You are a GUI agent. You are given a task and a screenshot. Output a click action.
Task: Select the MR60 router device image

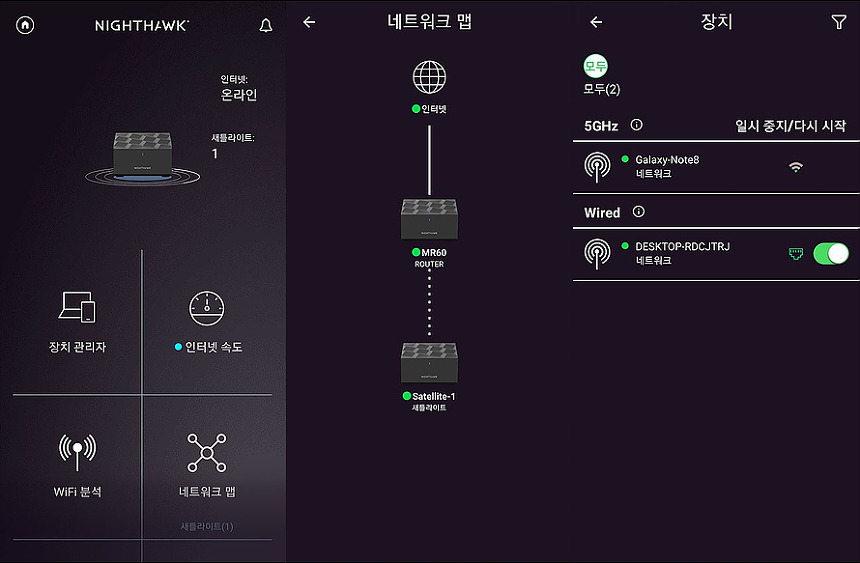(429, 219)
